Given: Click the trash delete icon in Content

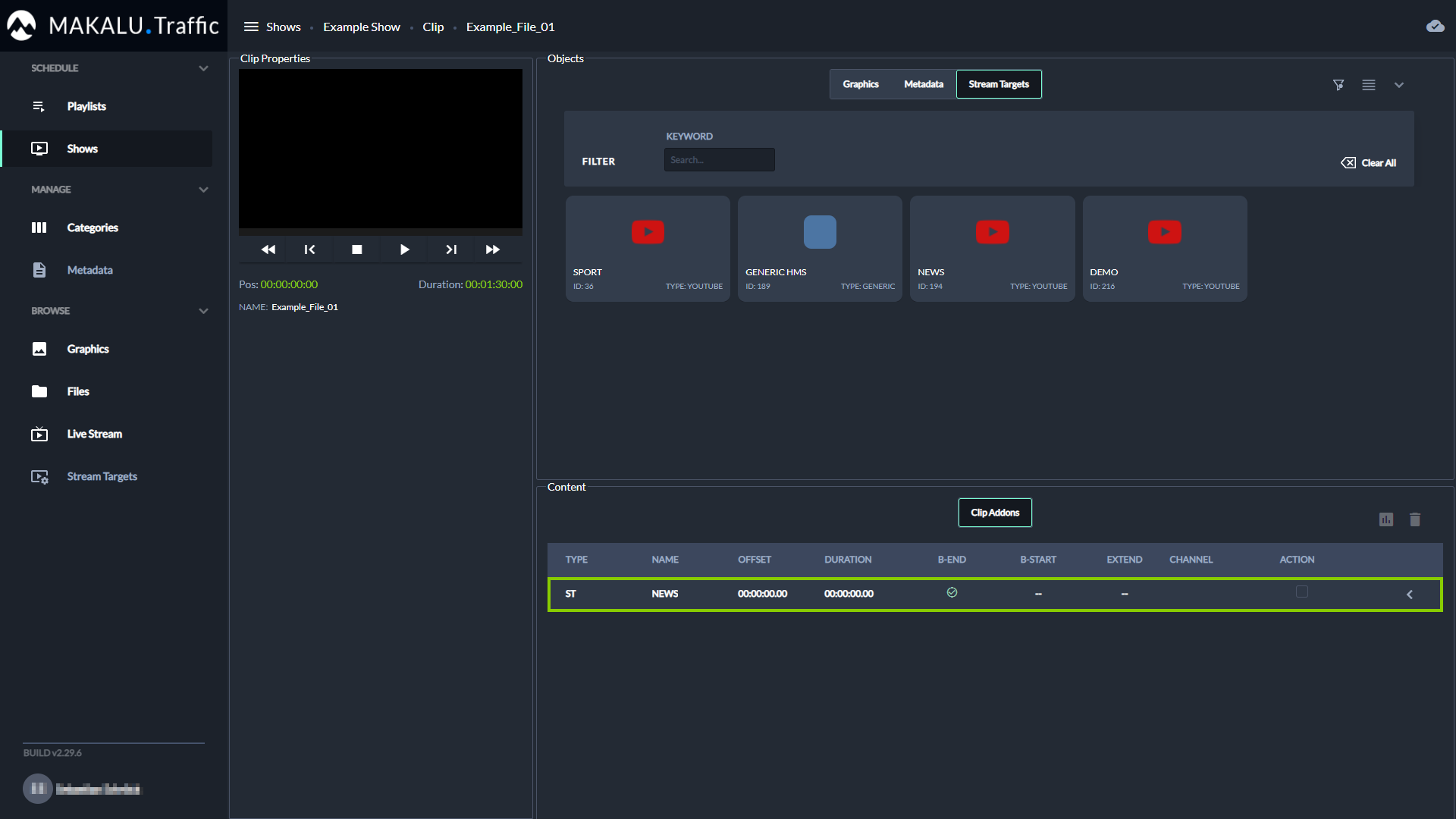Looking at the screenshot, I should point(1415,519).
